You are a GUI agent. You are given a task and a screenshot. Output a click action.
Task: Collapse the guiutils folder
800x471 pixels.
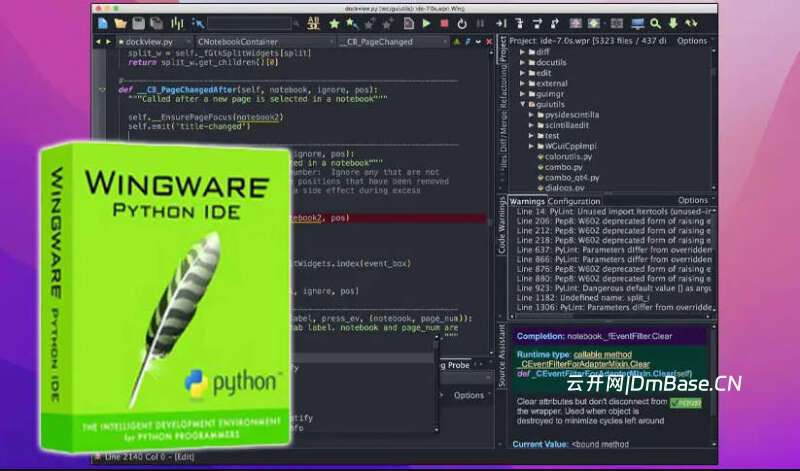[x=522, y=104]
